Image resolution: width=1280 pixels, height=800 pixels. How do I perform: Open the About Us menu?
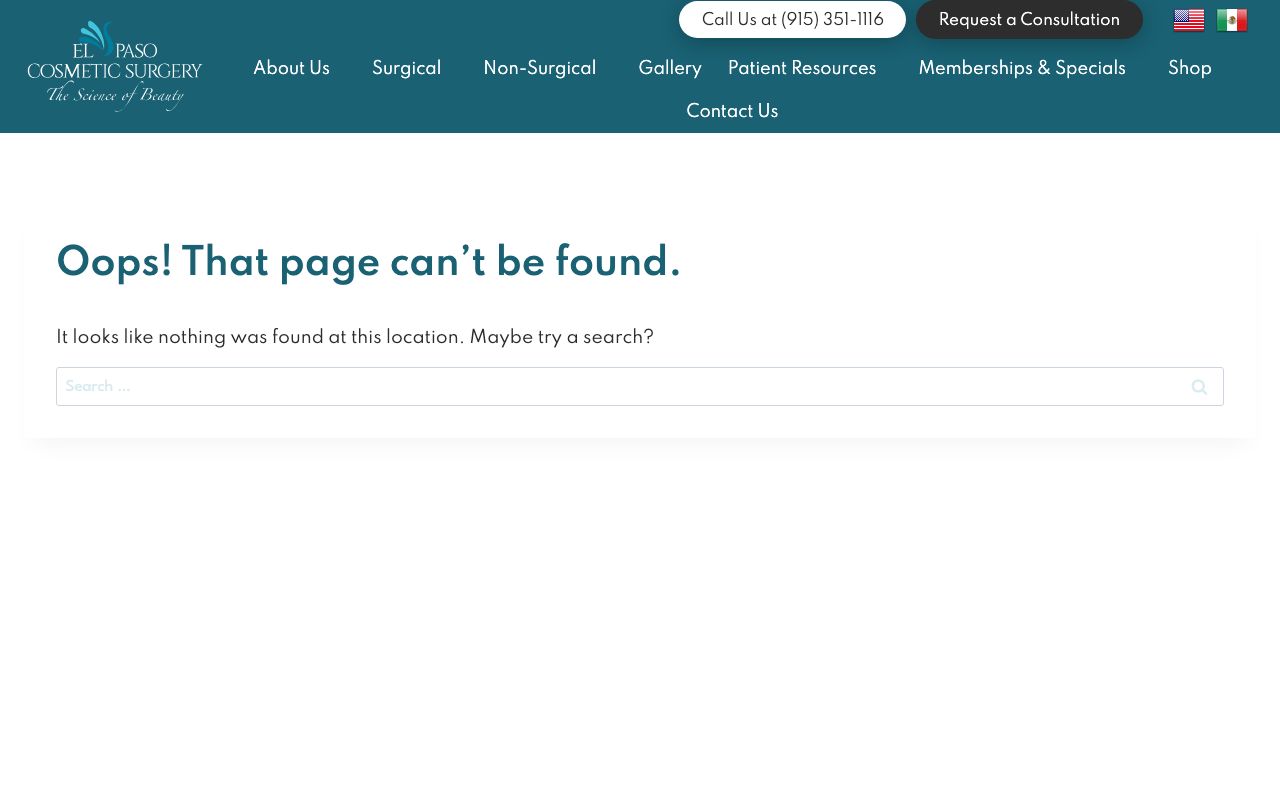point(291,69)
